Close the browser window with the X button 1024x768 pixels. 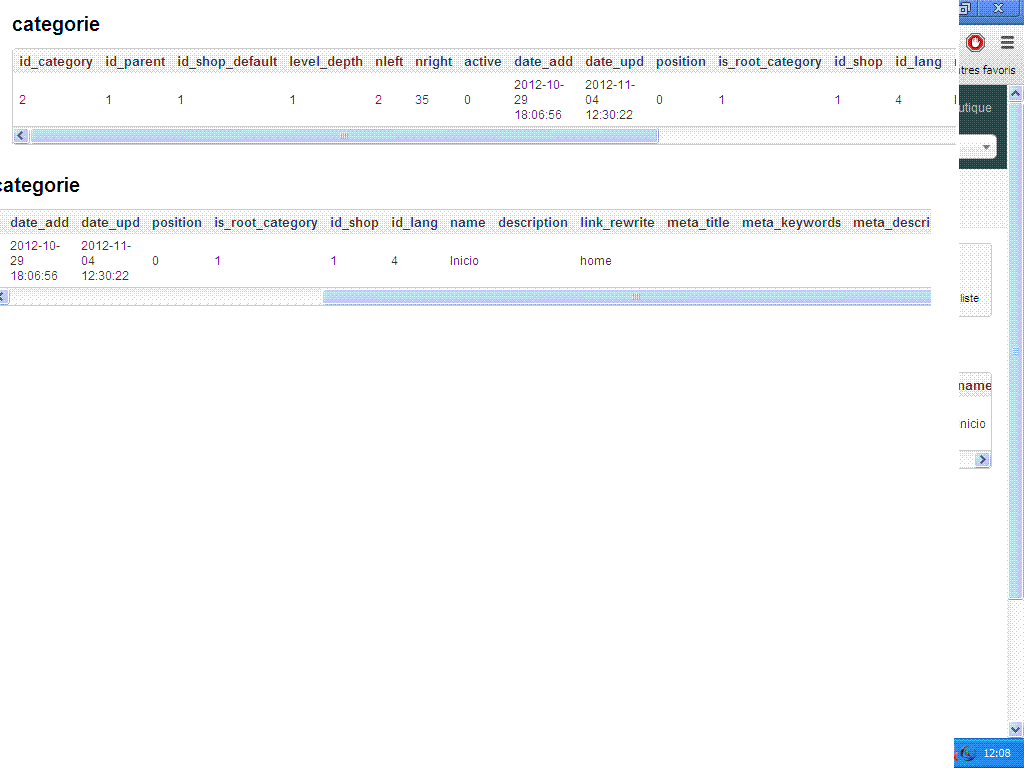tap(999, 8)
